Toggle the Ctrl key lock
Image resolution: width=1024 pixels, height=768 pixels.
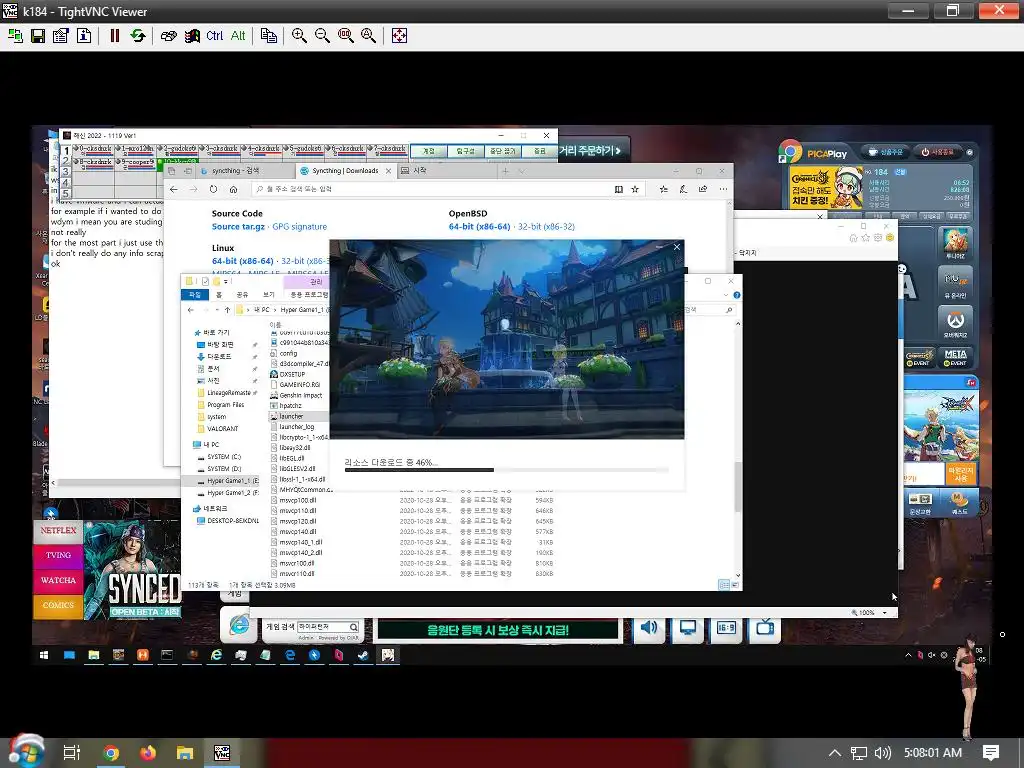click(214, 36)
